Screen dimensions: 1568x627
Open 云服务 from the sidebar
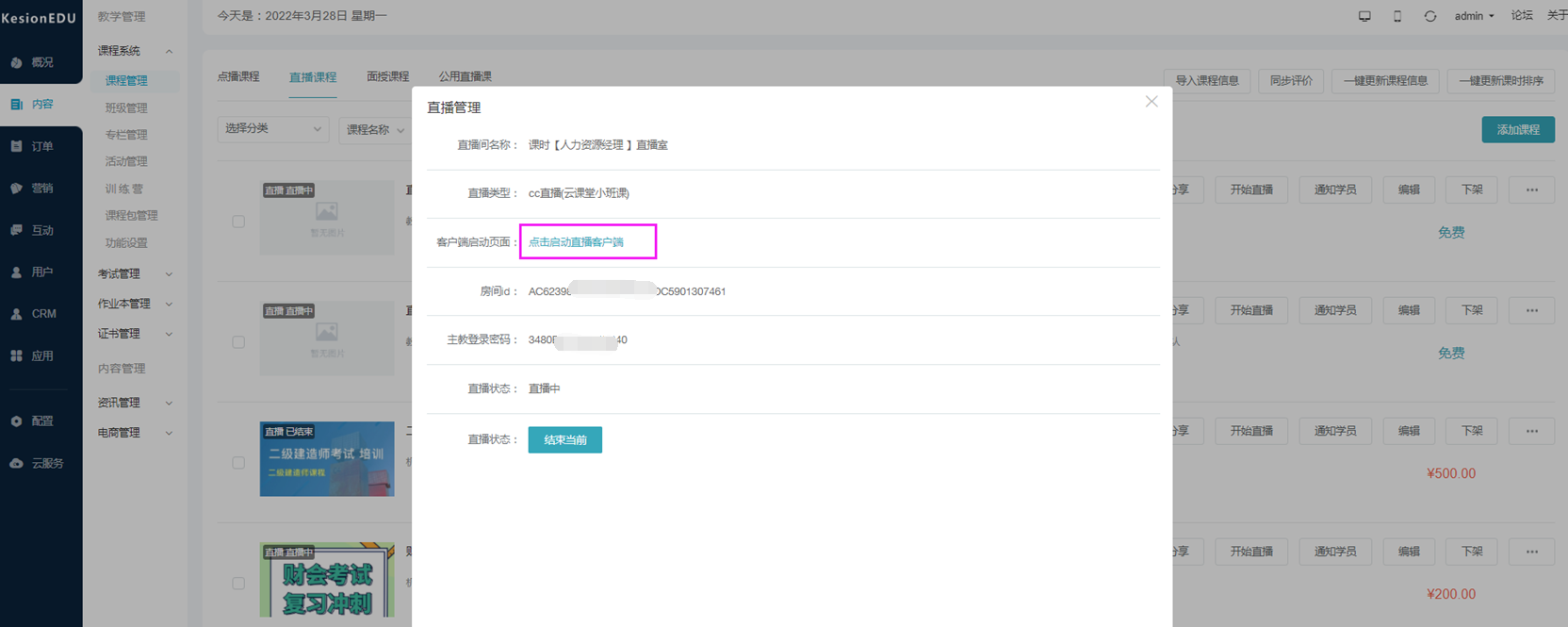pyautogui.click(x=41, y=463)
